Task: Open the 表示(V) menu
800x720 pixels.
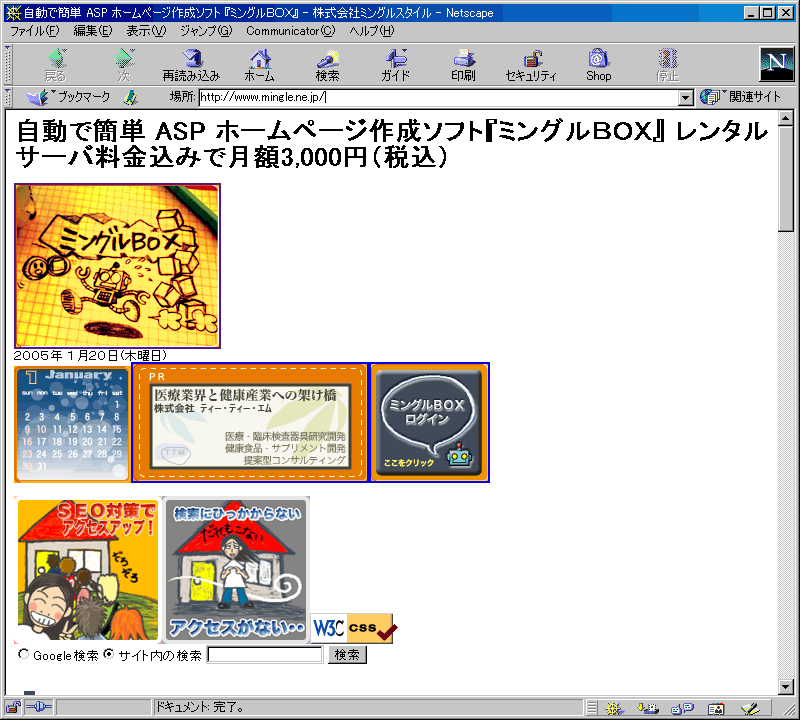Action: click(146, 31)
